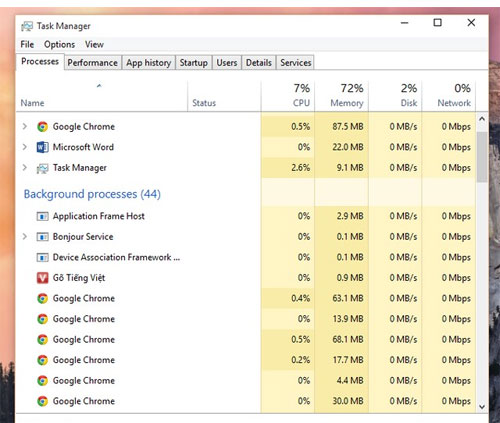Click the vertical scrollbar thumb
Screen dimensions: 500x423
[x=482, y=157]
